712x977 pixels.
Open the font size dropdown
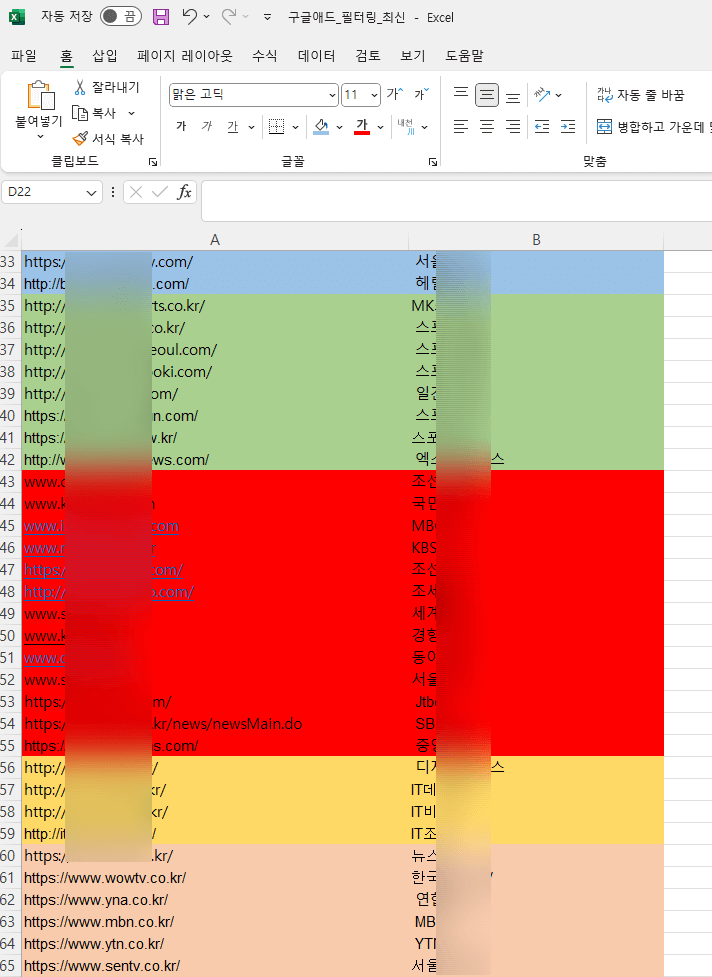(x=374, y=95)
